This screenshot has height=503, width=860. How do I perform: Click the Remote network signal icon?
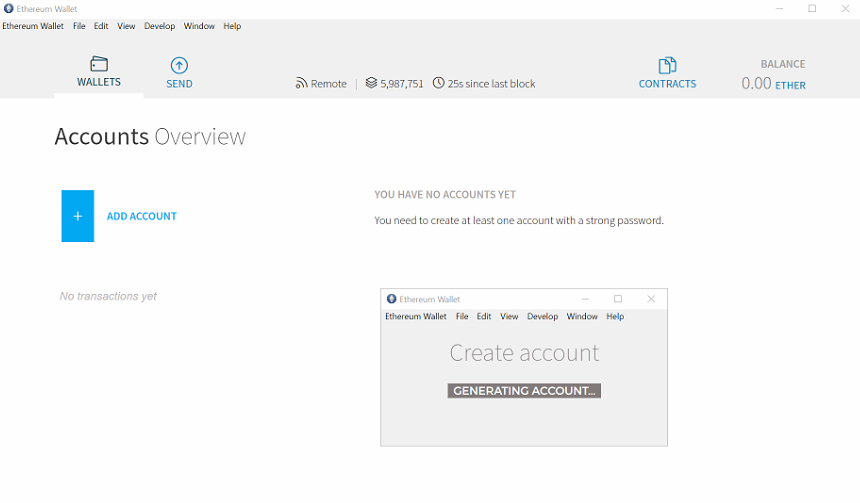tap(301, 83)
